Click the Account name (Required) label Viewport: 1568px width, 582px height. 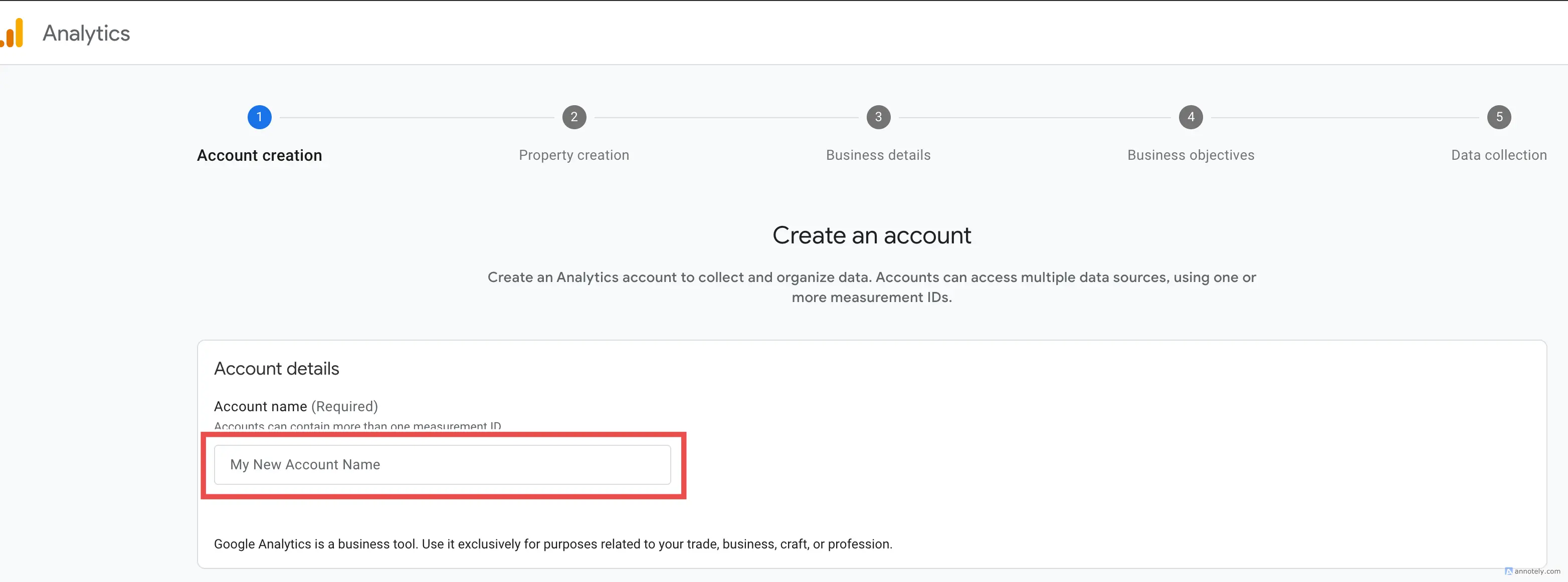pos(296,406)
